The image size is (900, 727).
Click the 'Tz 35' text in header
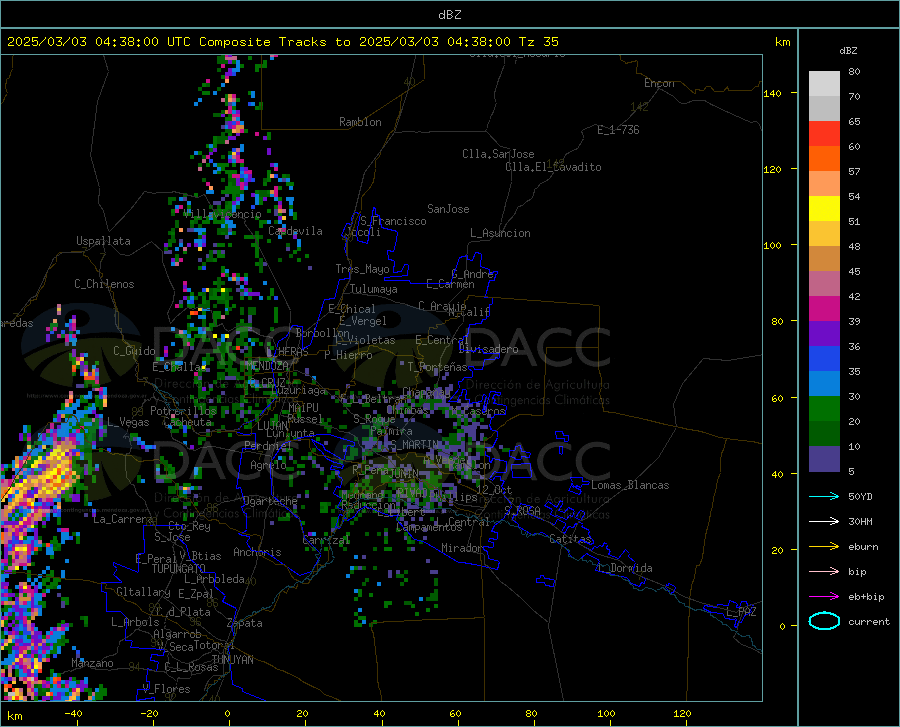click(x=538, y=42)
